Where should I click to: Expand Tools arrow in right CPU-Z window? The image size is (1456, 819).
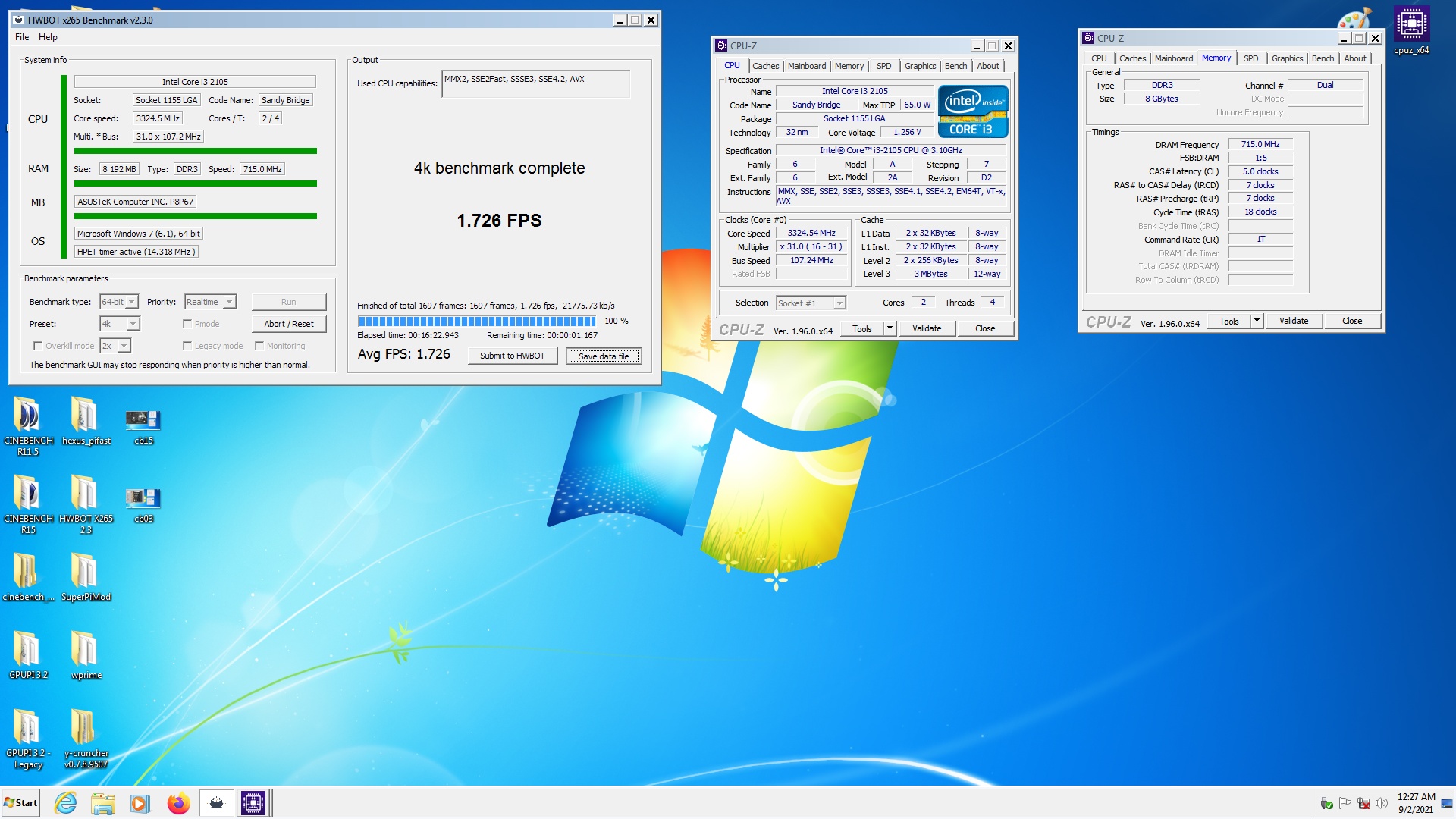(x=1257, y=321)
